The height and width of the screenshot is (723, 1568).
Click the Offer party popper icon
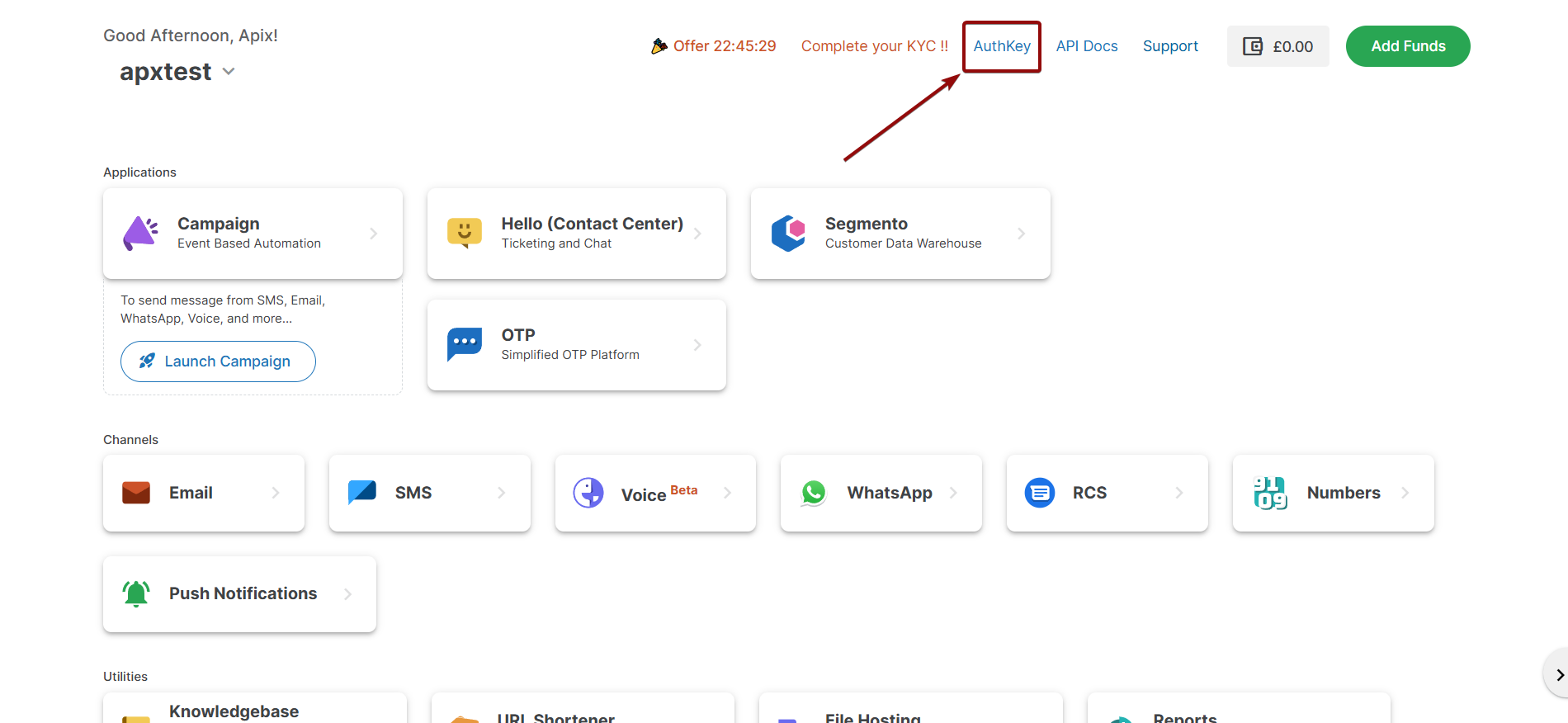(x=659, y=46)
